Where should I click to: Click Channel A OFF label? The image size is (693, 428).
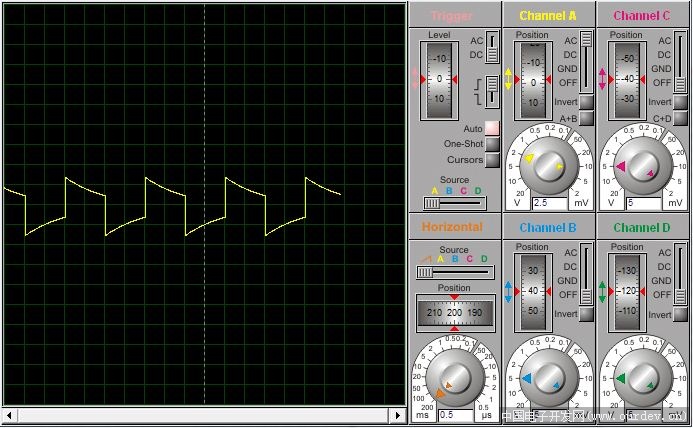pos(568,83)
